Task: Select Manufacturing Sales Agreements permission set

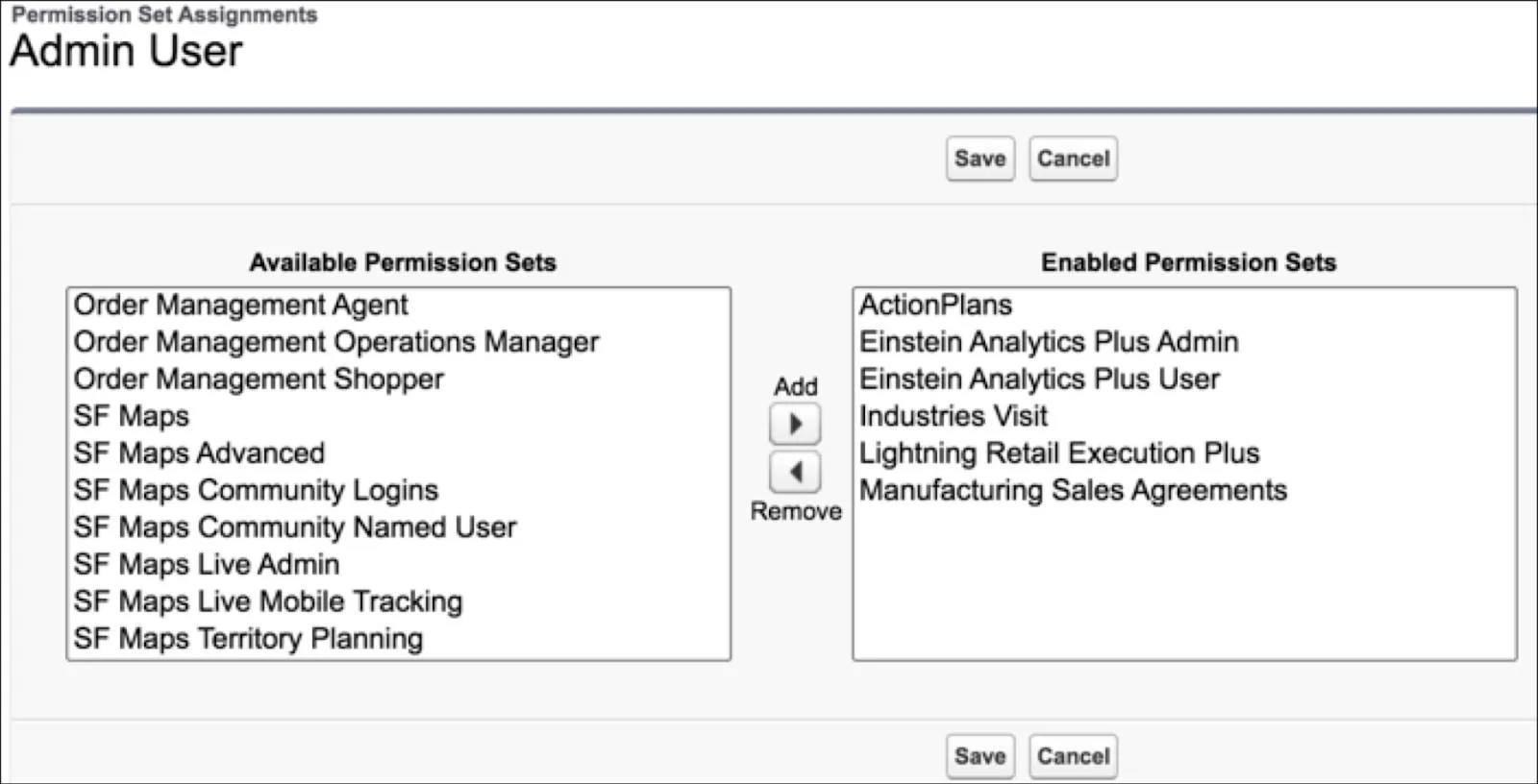Action: 1073,490
